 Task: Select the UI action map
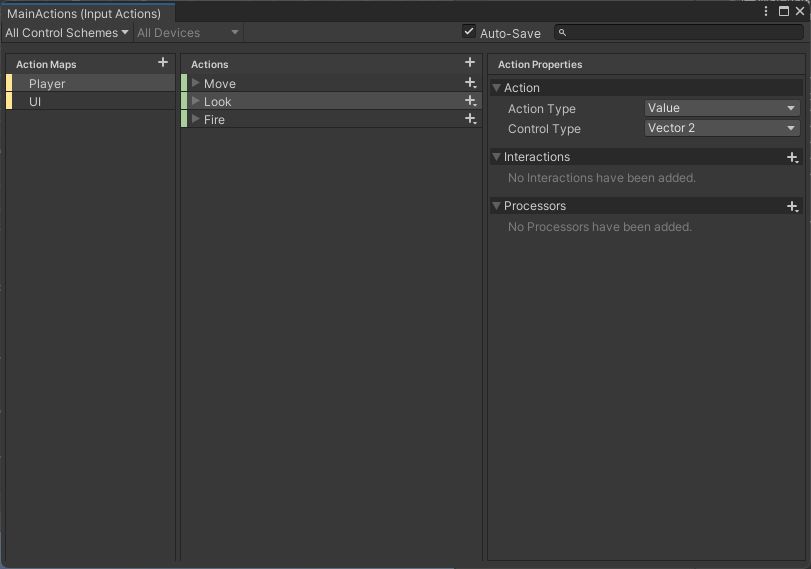pyautogui.click(x=91, y=101)
